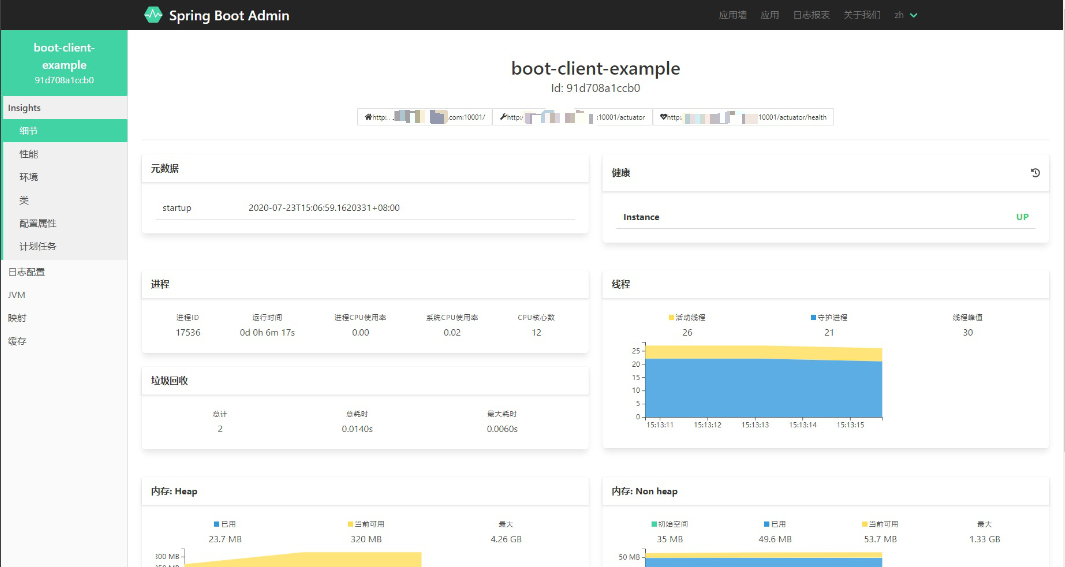Click the non-heap used value 49.6 MB
The height and width of the screenshot is (567, 1065).
775,539
